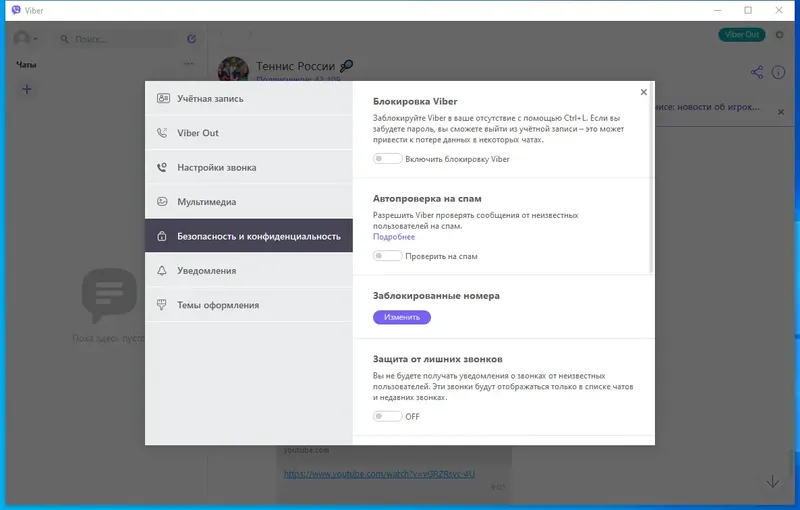Click the Блокировка Viber heading

415,101
